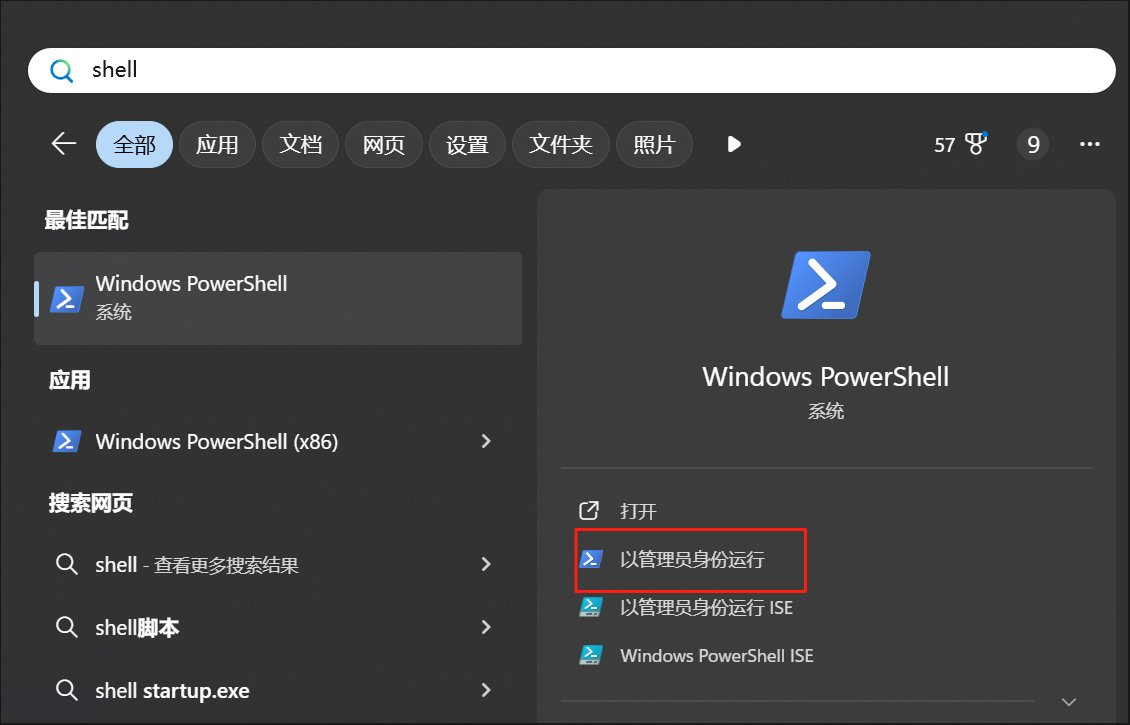Expand chevron for 'shell - 查看更多搜索结果'
Viewport: 1130px width, 725px height.
point(486,564)
